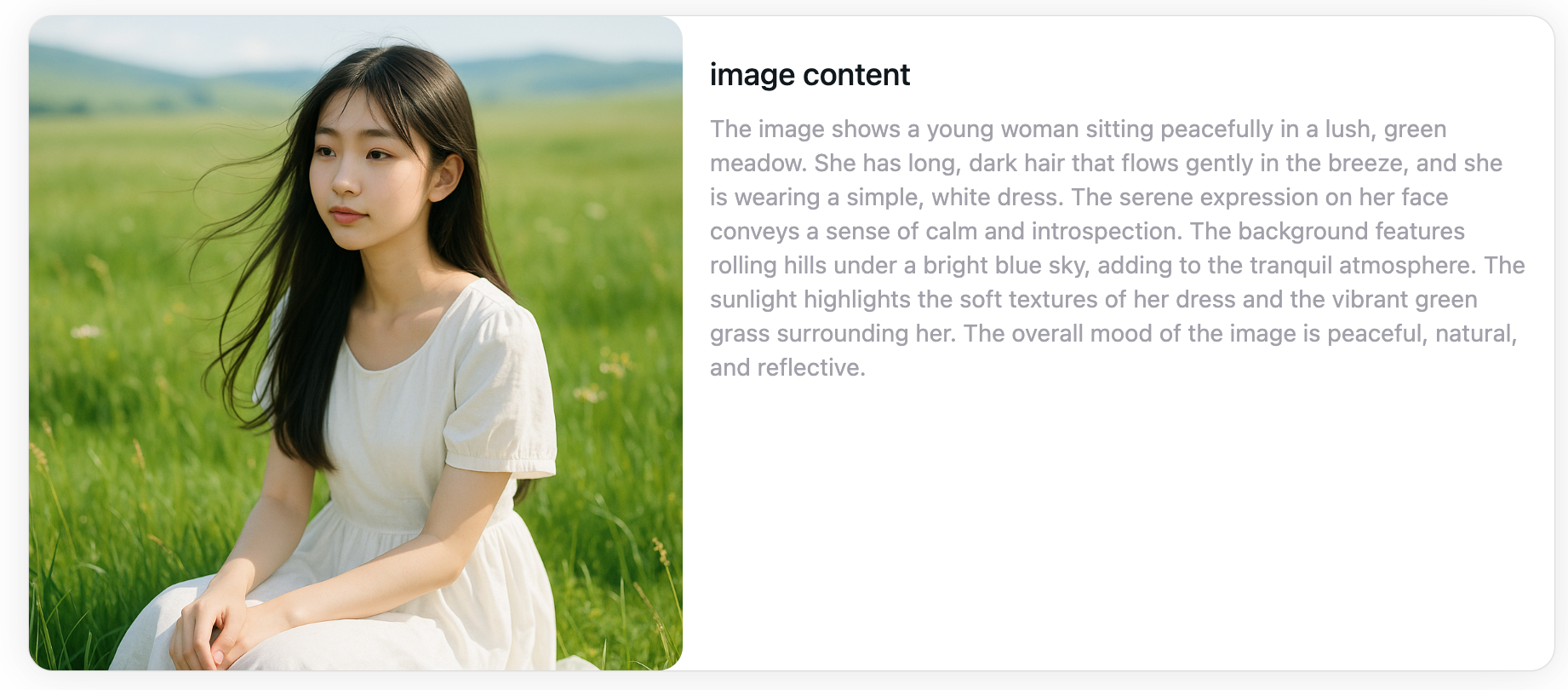Click the small white wildflower in the grass

tap(85, 331)
